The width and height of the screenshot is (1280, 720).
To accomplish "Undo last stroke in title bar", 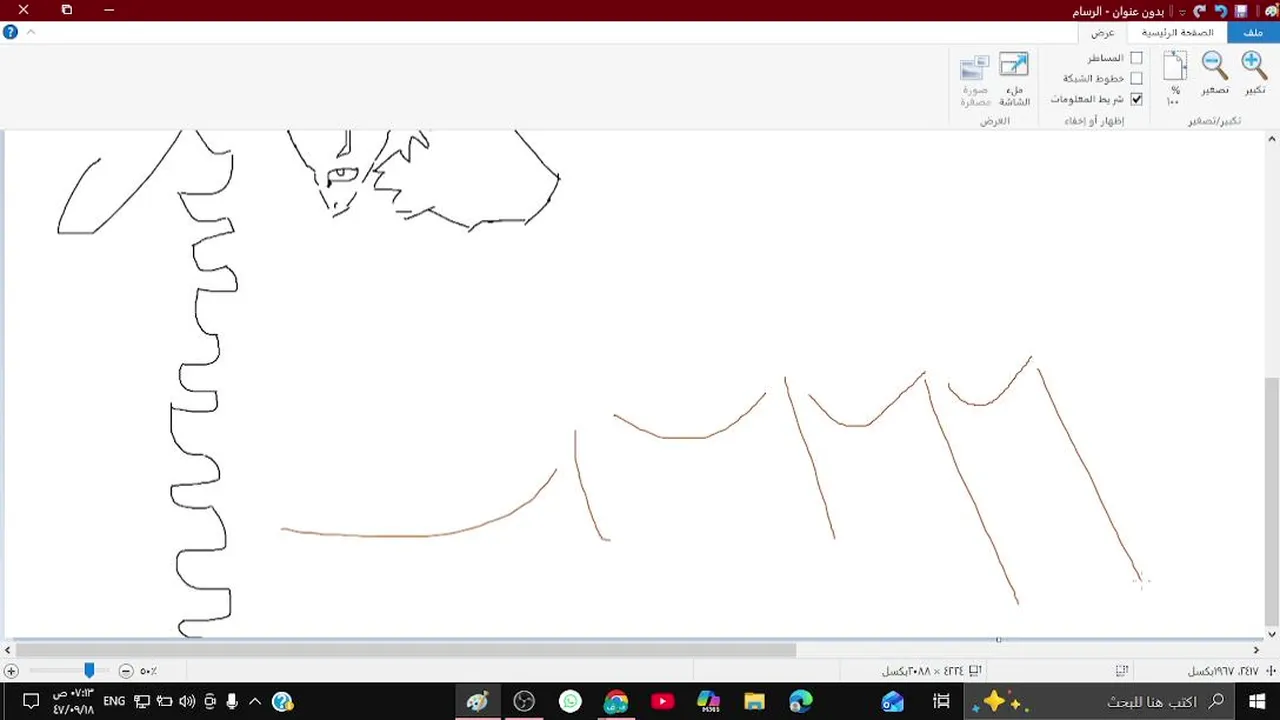I will click(1220, 11).
